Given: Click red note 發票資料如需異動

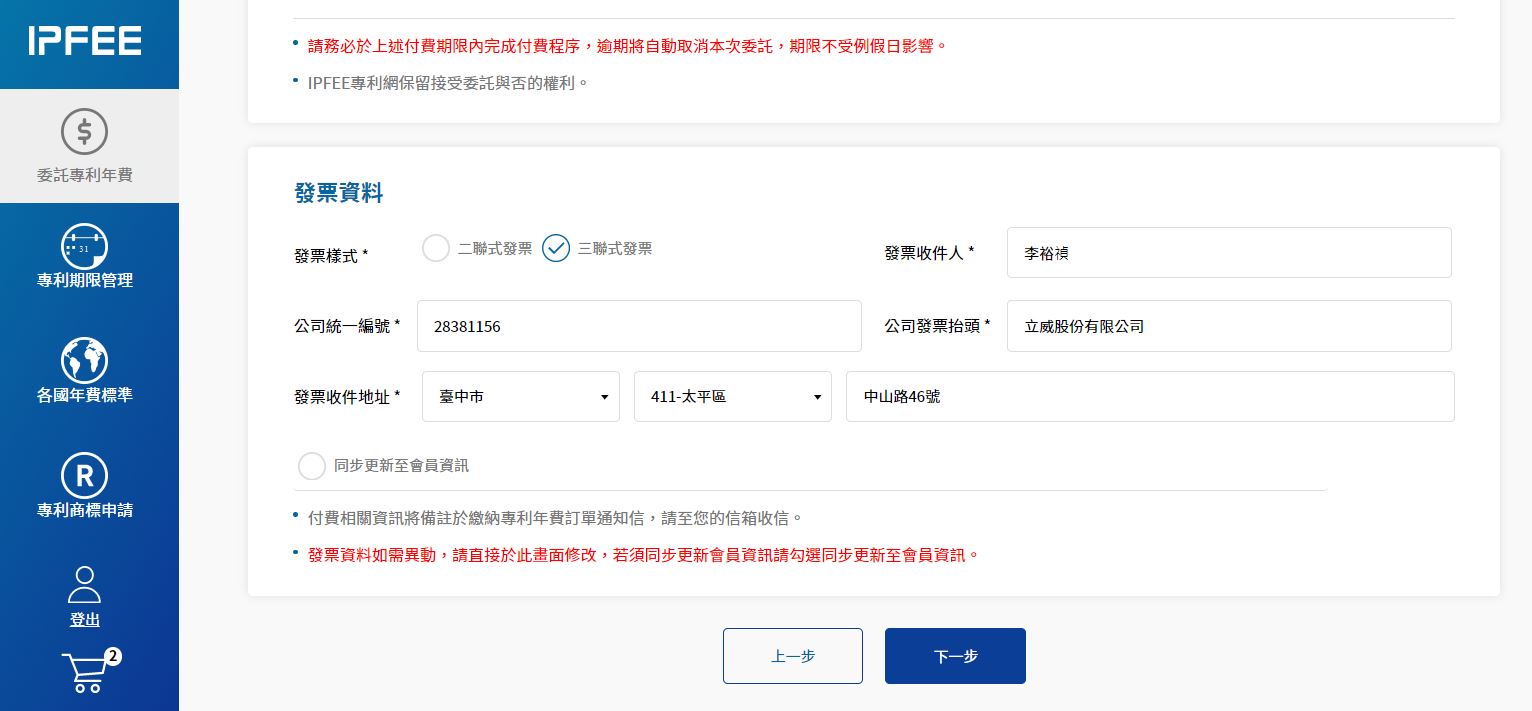Looking at the screenshot, I should 644,554.
